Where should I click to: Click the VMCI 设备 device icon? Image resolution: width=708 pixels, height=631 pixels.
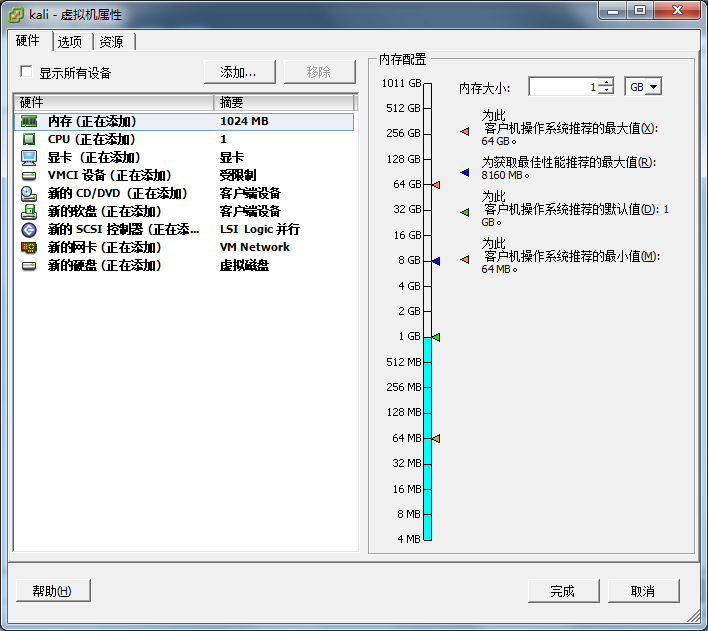tap(29, 176)
